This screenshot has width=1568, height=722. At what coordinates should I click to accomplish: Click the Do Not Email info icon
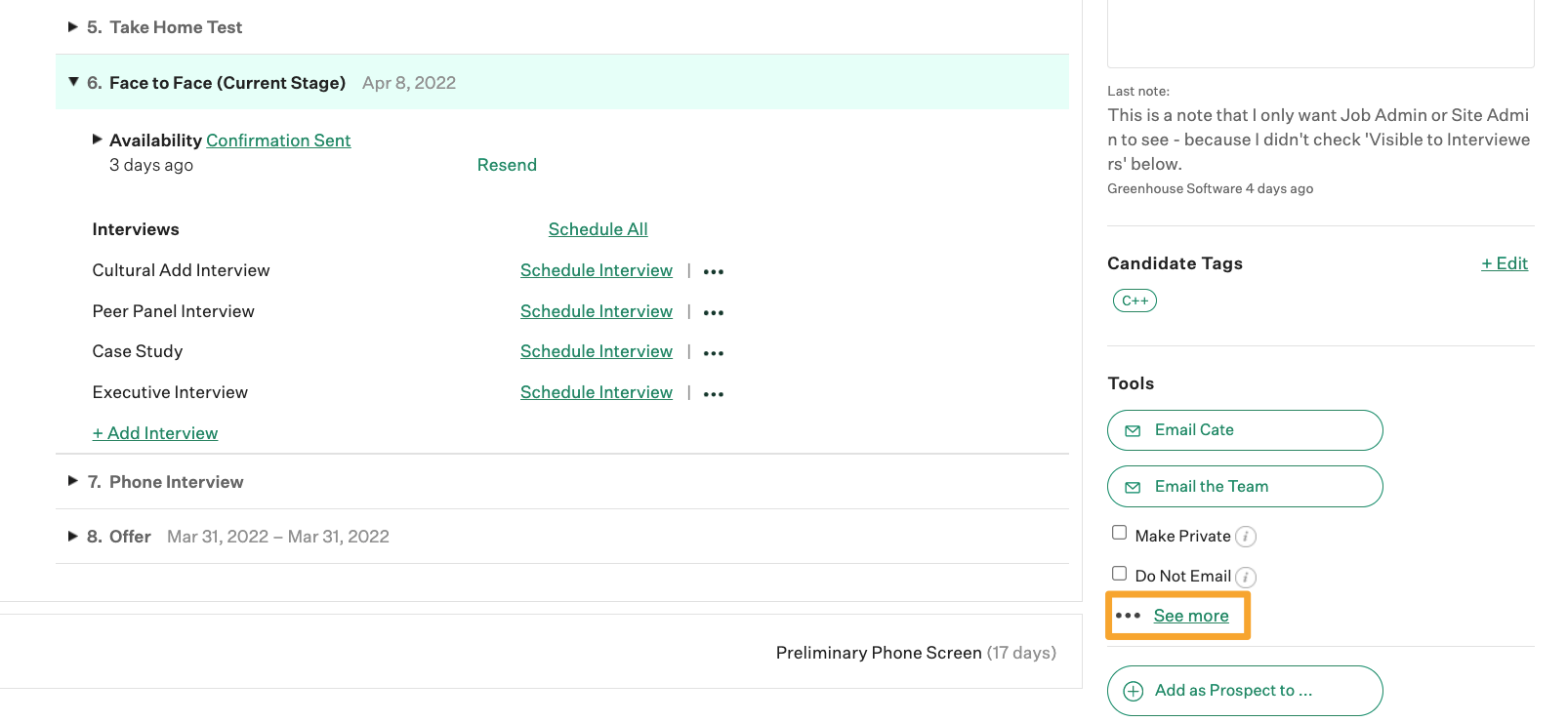point(1246,577)
